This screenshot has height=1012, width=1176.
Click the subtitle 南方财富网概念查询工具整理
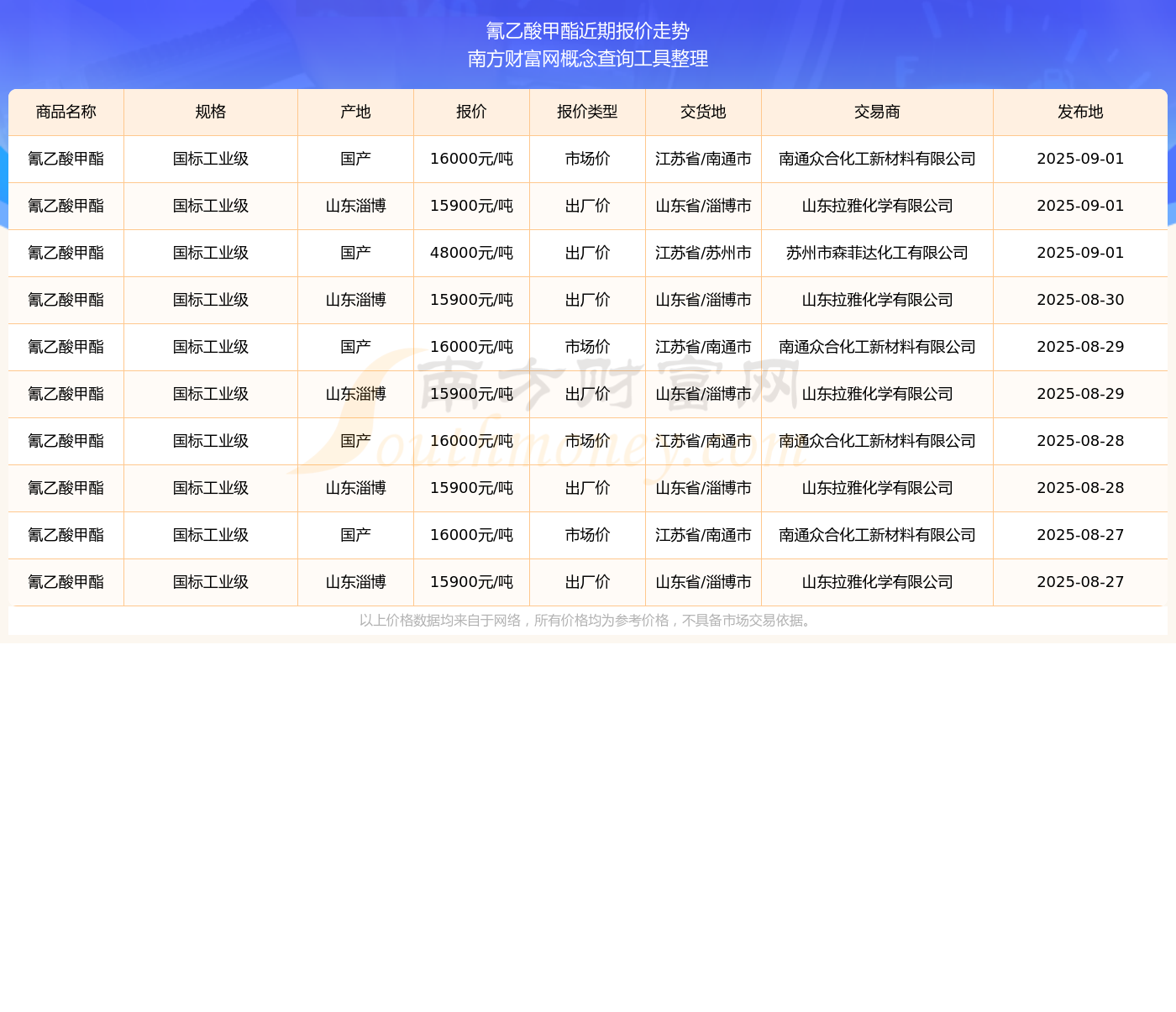pyautogui.click(x=588, y=59)
